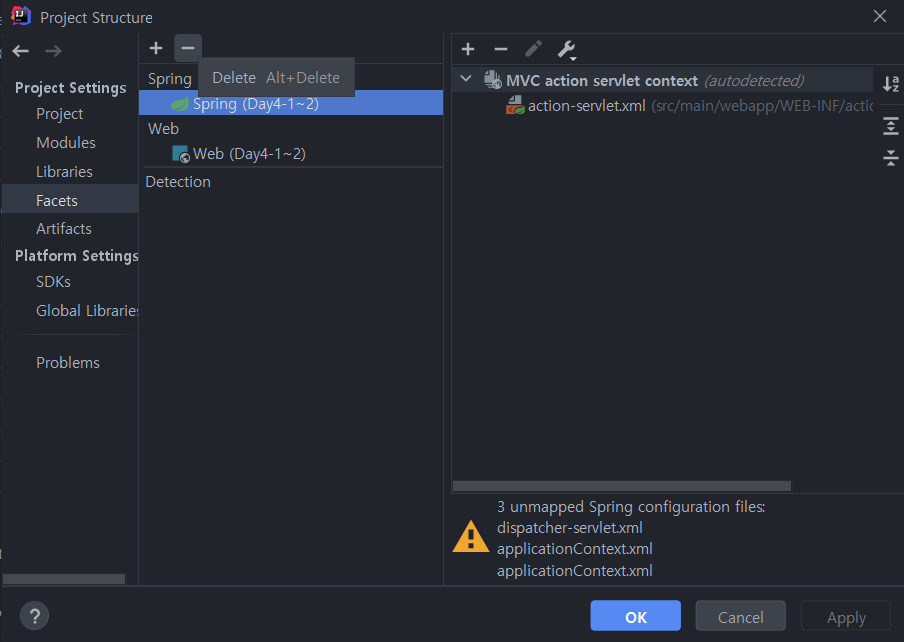This screenshot has width=904, height=642.
Task: Open the Modules settings page
Action: (66, 143)
